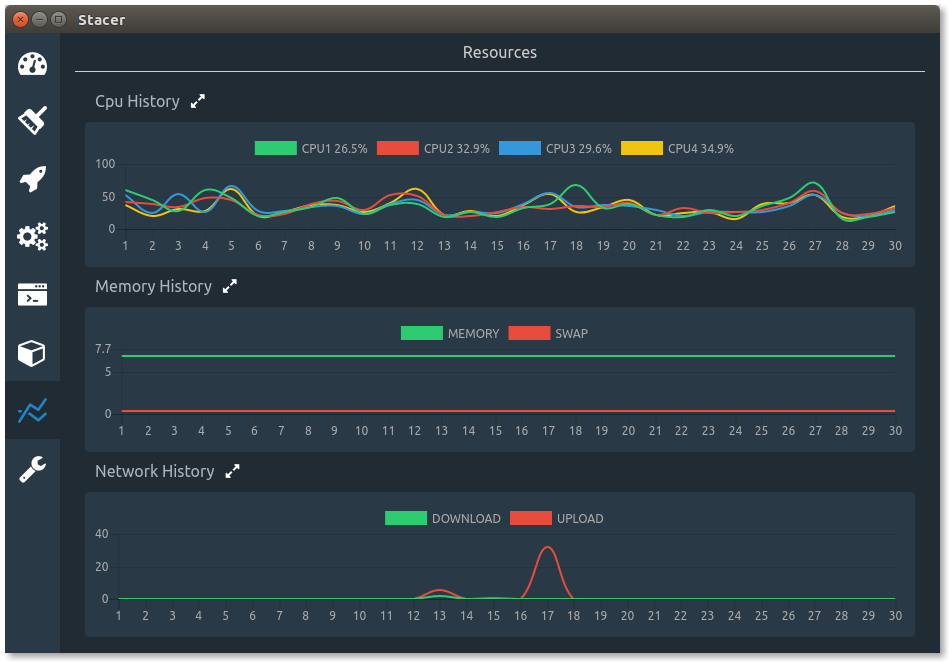Image resolution: width=949 pixels, height=662 pixels.
Task: Toggle CPU1 green legend swatch
Action: pyautogui.click(x=275, y=148)
